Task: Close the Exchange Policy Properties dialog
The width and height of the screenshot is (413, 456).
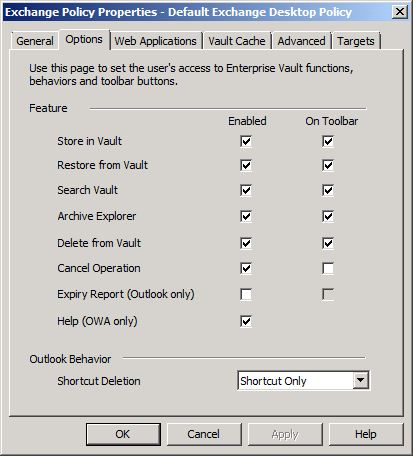Action: click(x=399, y=12)
